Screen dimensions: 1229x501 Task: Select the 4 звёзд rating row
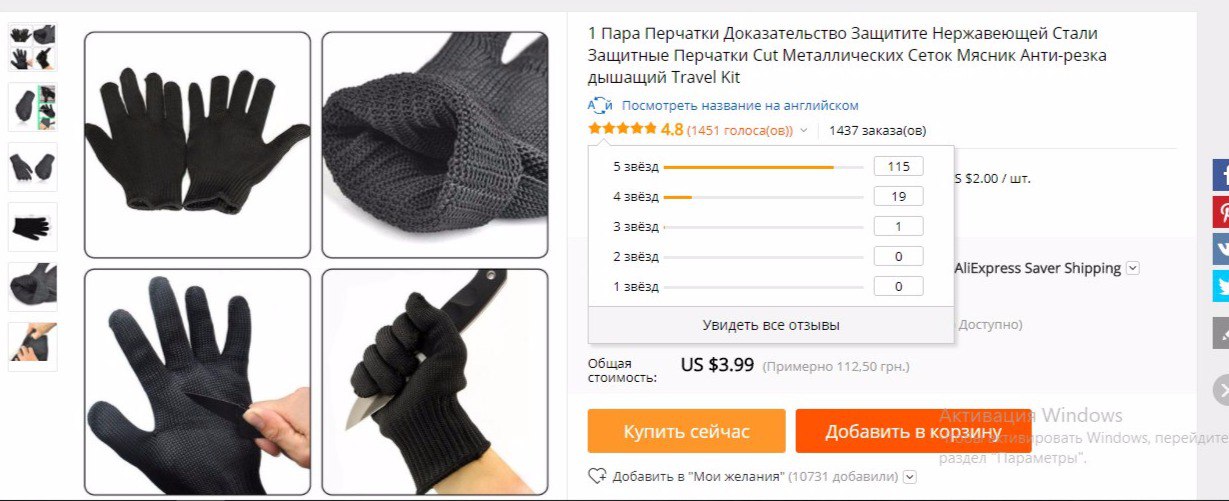tap(768, 197)
